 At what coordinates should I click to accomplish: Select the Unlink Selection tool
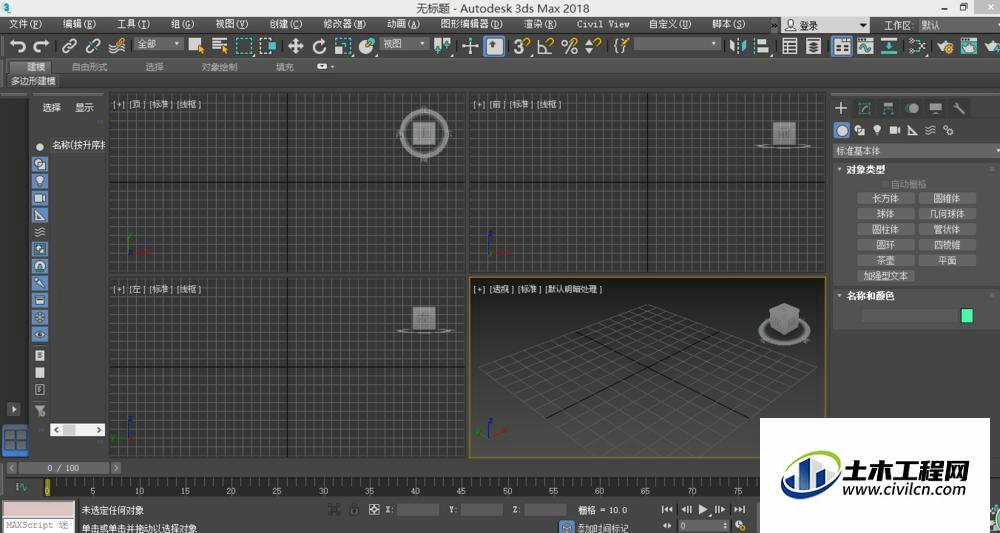point(93,46)
